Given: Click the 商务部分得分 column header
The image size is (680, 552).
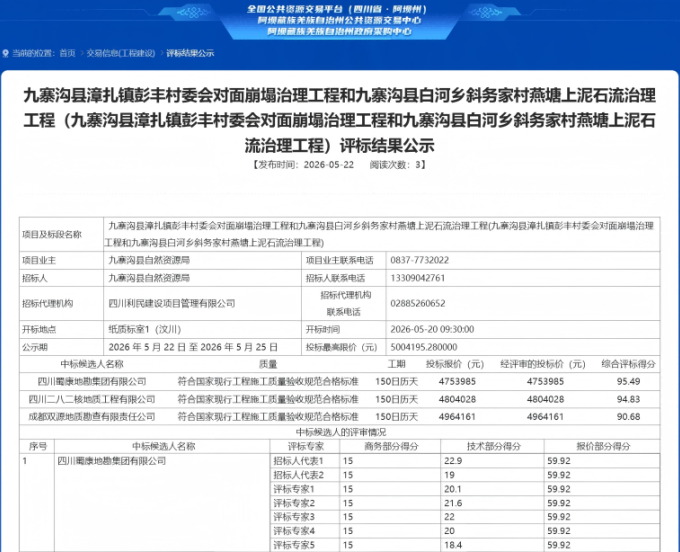Looking at the screenshot, I should click(391, 447).
